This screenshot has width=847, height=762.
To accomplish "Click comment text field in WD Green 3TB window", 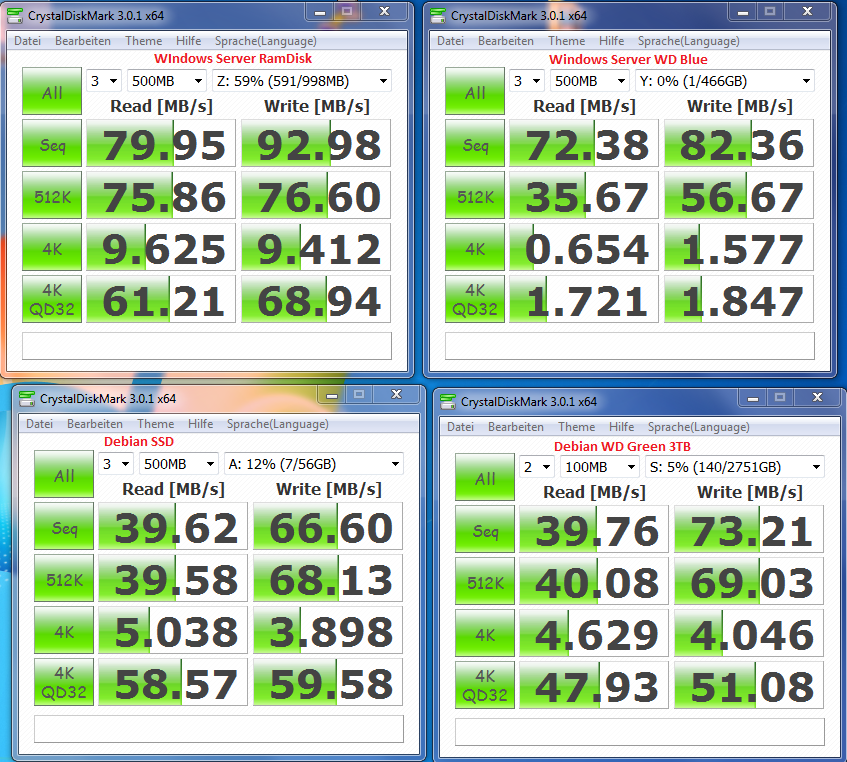I will [x=640, y=732].
